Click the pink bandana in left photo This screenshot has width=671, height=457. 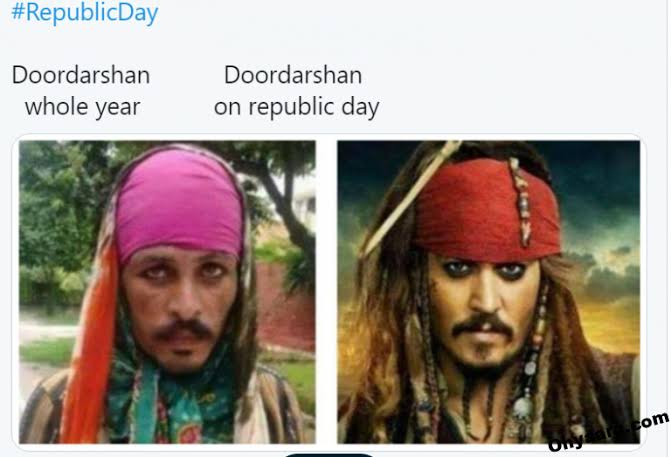[x=180, y=203]
